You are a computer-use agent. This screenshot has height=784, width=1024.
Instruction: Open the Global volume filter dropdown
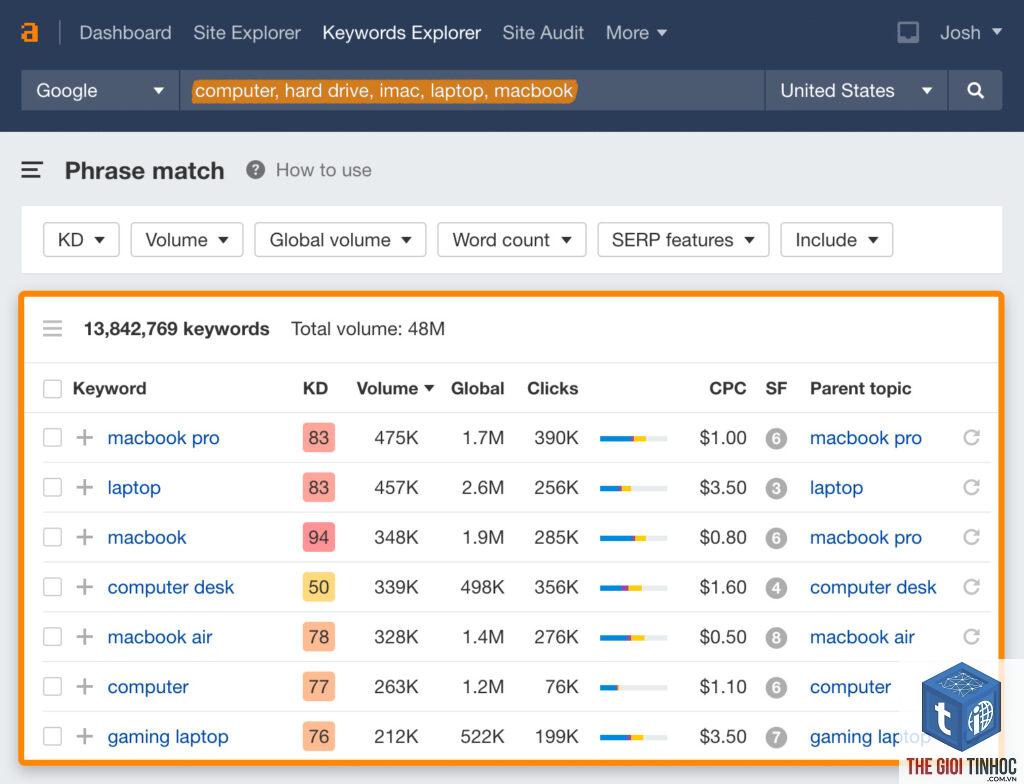340,240
